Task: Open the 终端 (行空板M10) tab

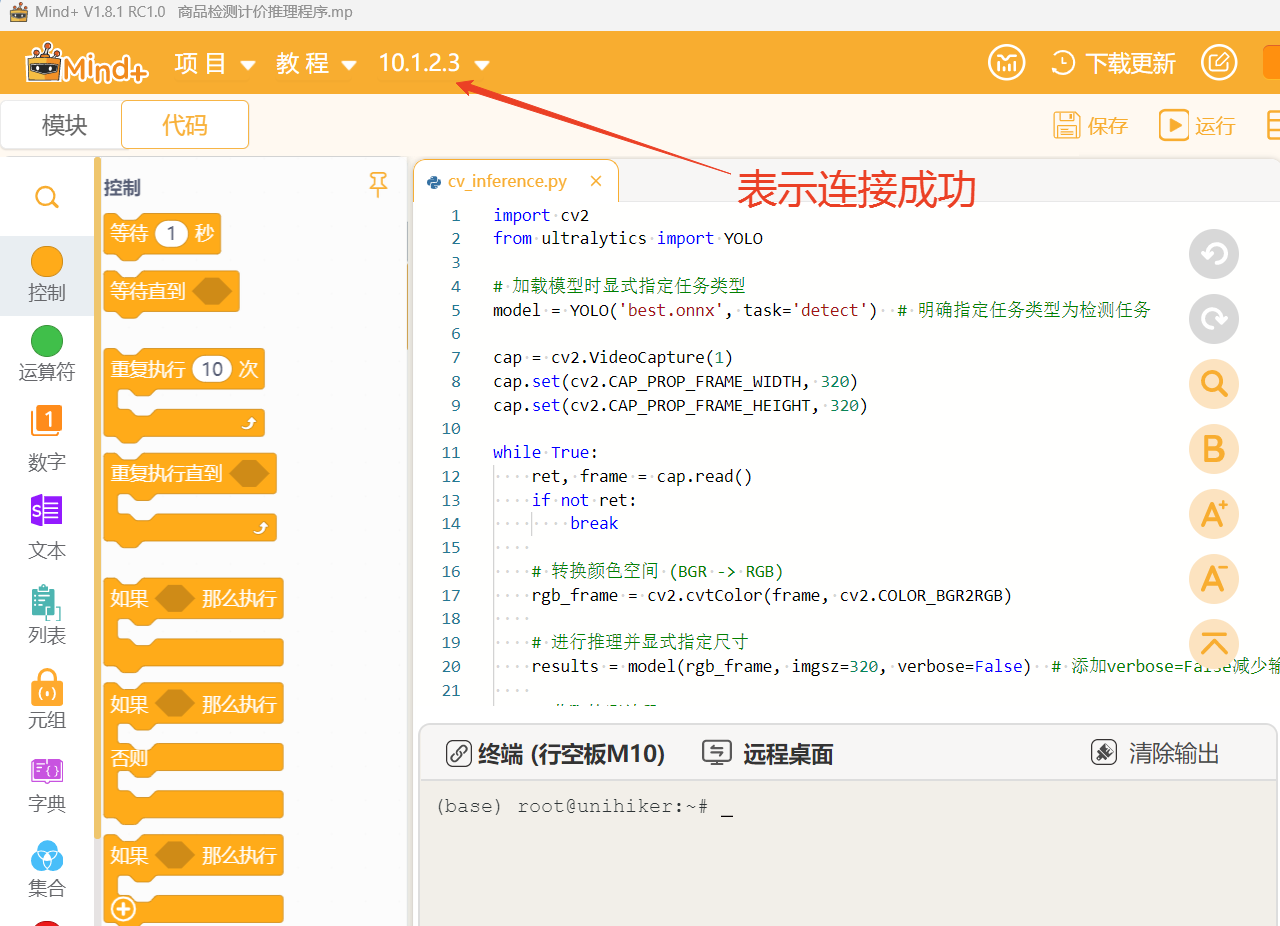Action: click(x=555, y=754)
